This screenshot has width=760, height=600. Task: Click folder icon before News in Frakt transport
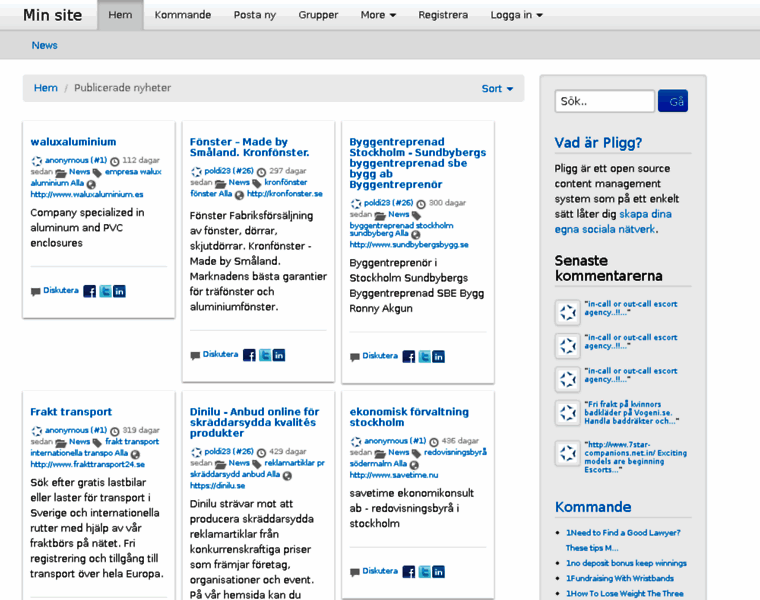coord(61,443)
